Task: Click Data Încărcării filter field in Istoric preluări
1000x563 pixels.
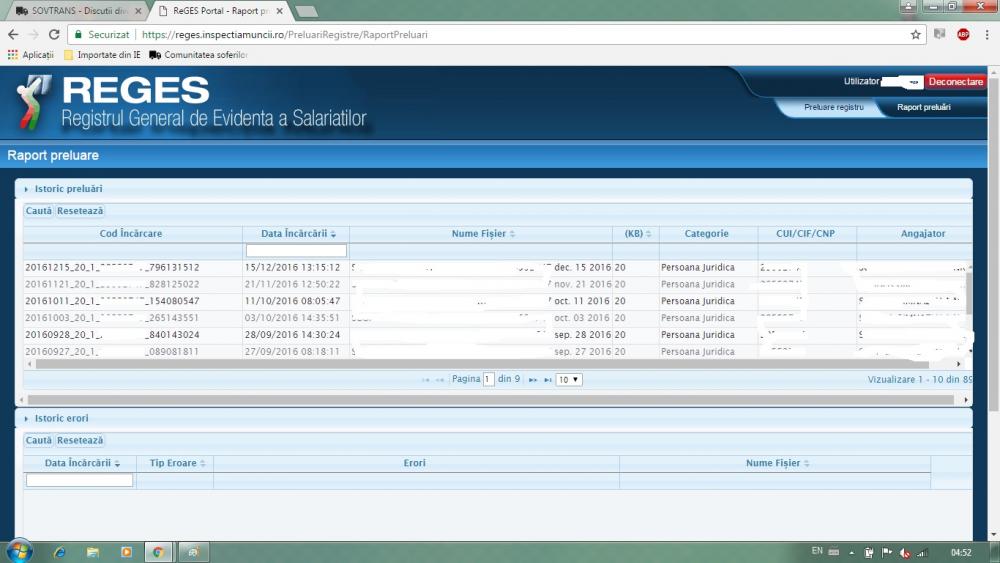Action: tap(296, 250)
